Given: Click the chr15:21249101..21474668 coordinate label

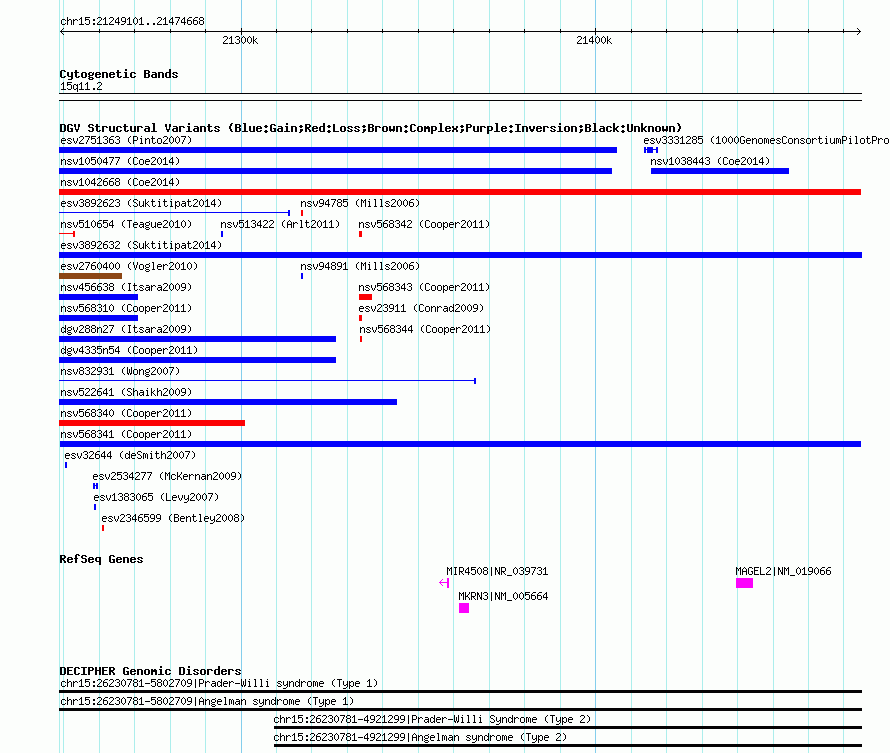Looking at the screenshot, I should [x=132, y=22].
